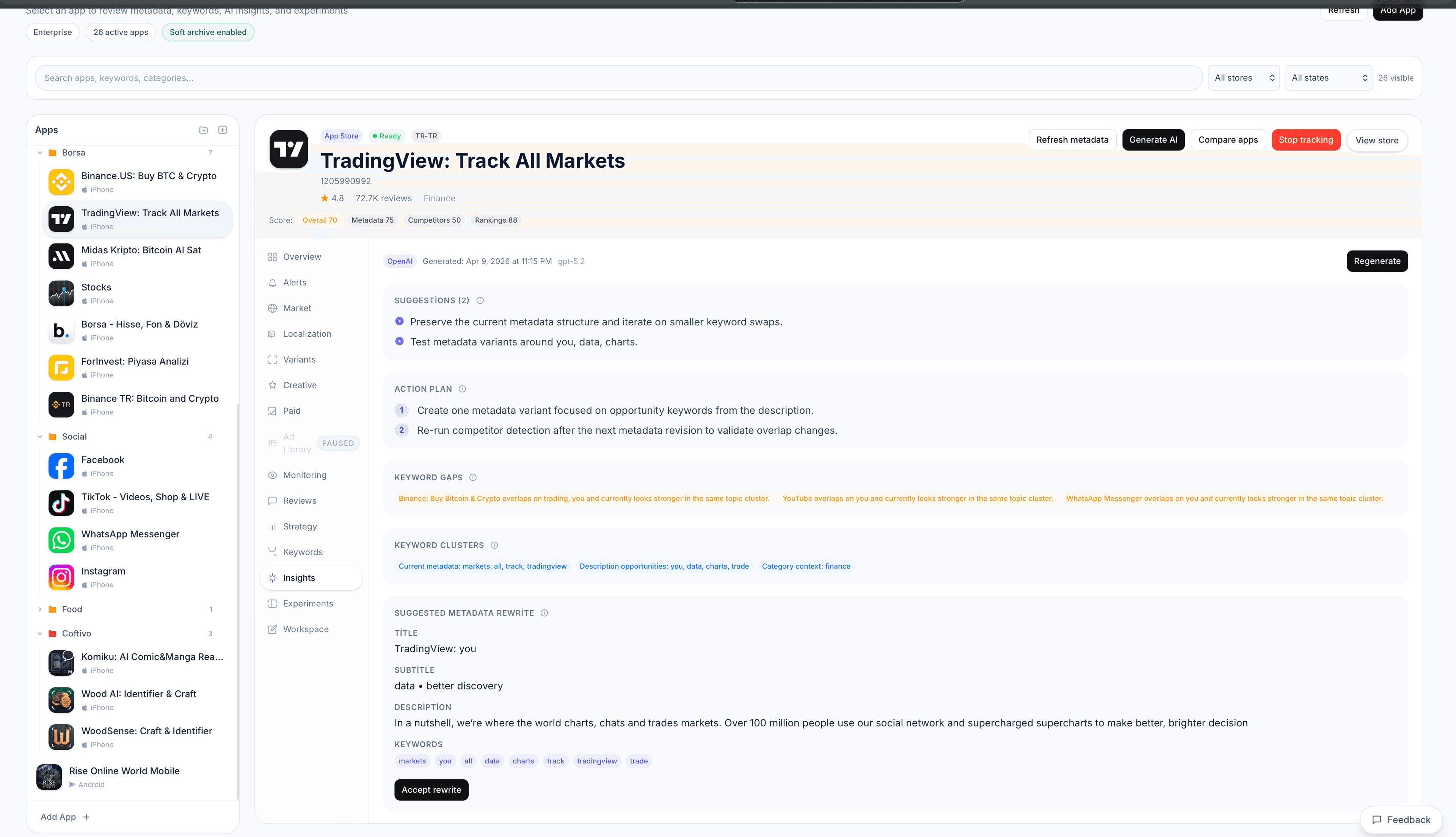Open the Workspace section

(x=311, y=629)
